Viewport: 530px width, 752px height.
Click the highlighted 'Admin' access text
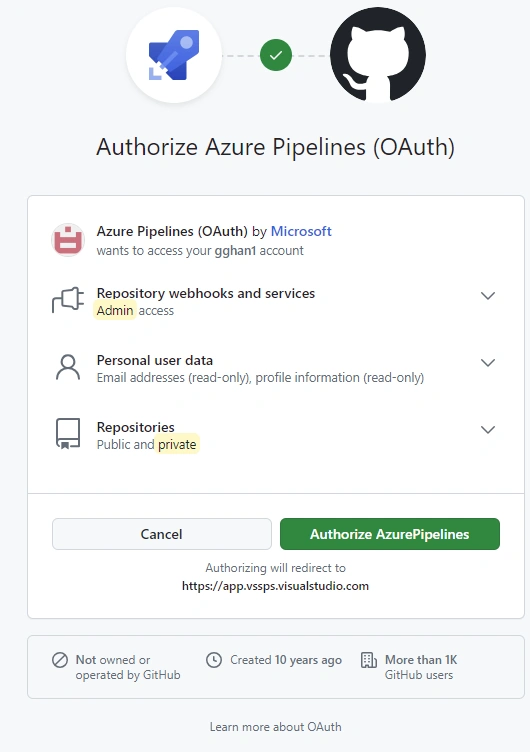[115, 311]
